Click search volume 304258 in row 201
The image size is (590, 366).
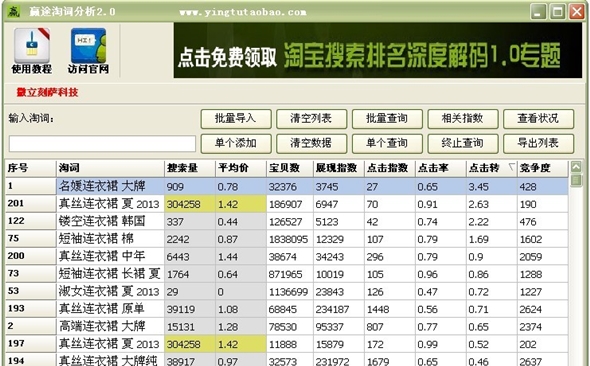184,204
